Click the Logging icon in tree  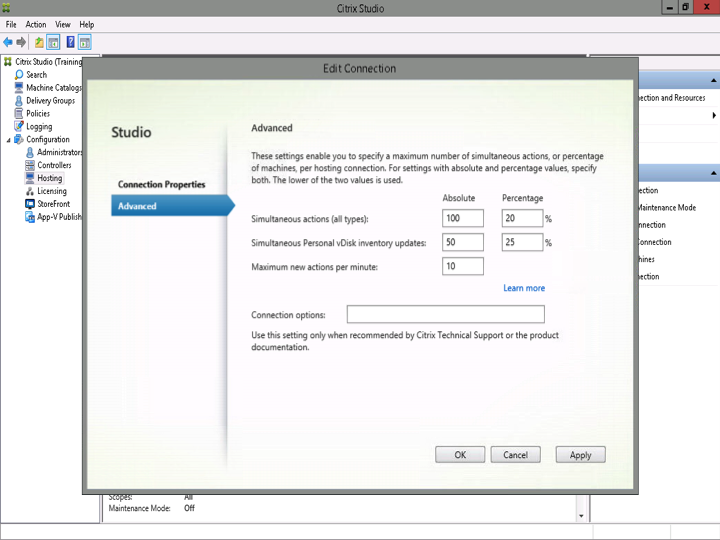click(19, 126)
